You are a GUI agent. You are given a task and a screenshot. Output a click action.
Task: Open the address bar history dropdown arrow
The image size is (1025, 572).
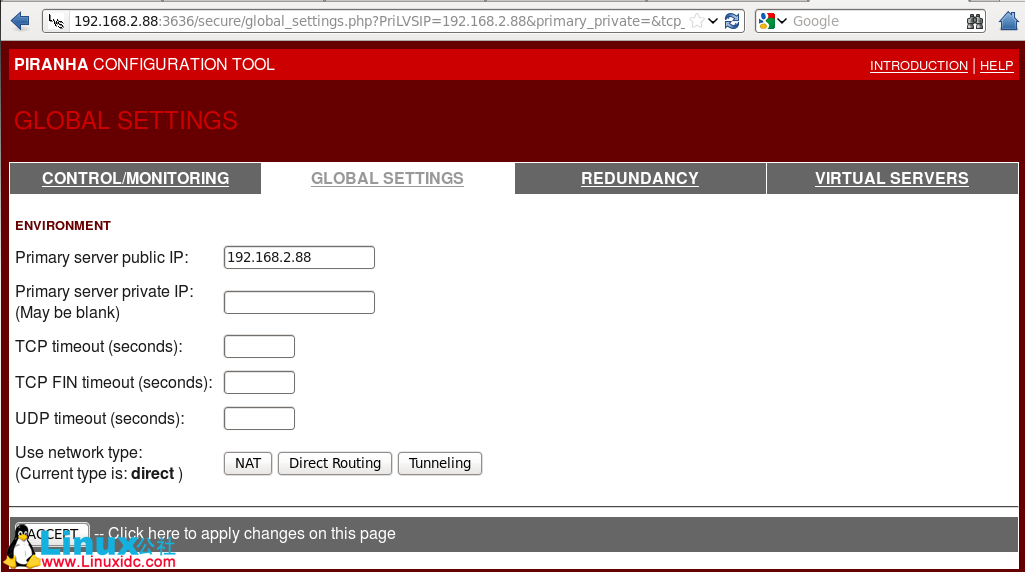click(713, 21)
